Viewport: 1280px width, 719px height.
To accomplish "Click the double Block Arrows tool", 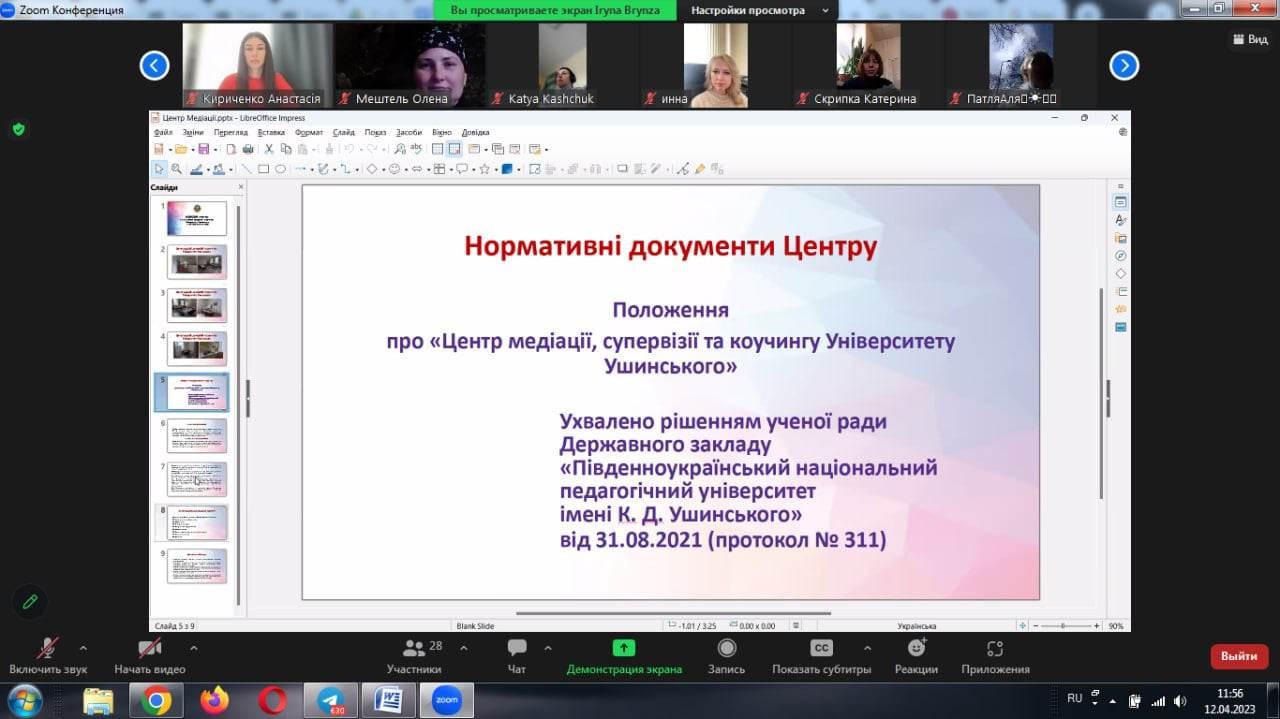I will coord(417,169).
